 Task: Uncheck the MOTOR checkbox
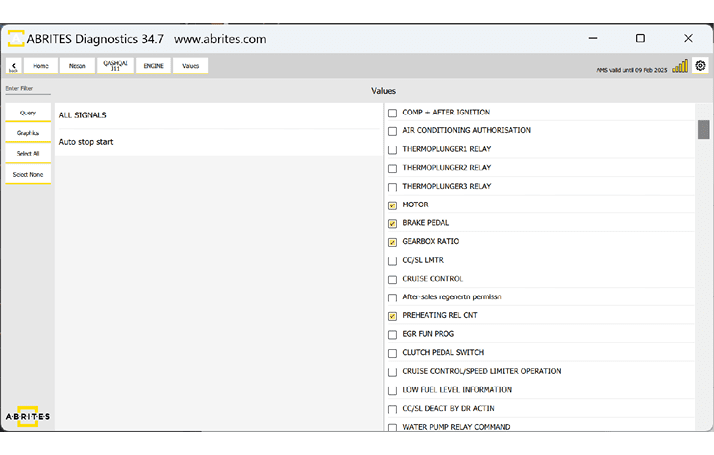[392, 205]
